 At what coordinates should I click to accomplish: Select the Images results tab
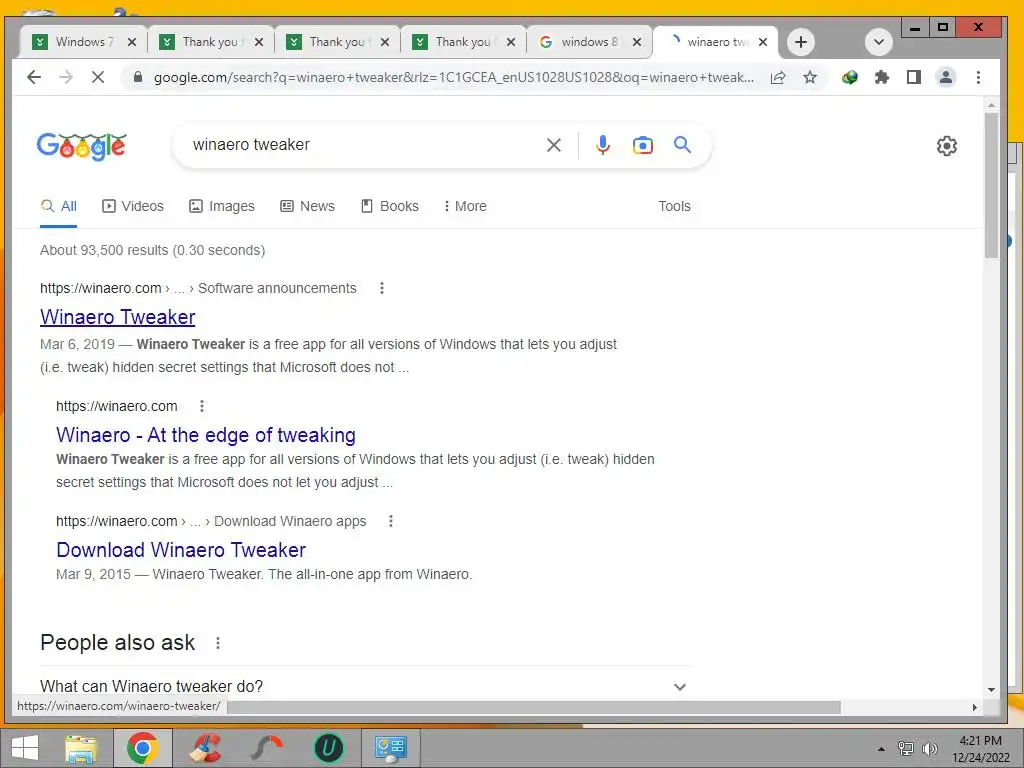tap(222, 206)
